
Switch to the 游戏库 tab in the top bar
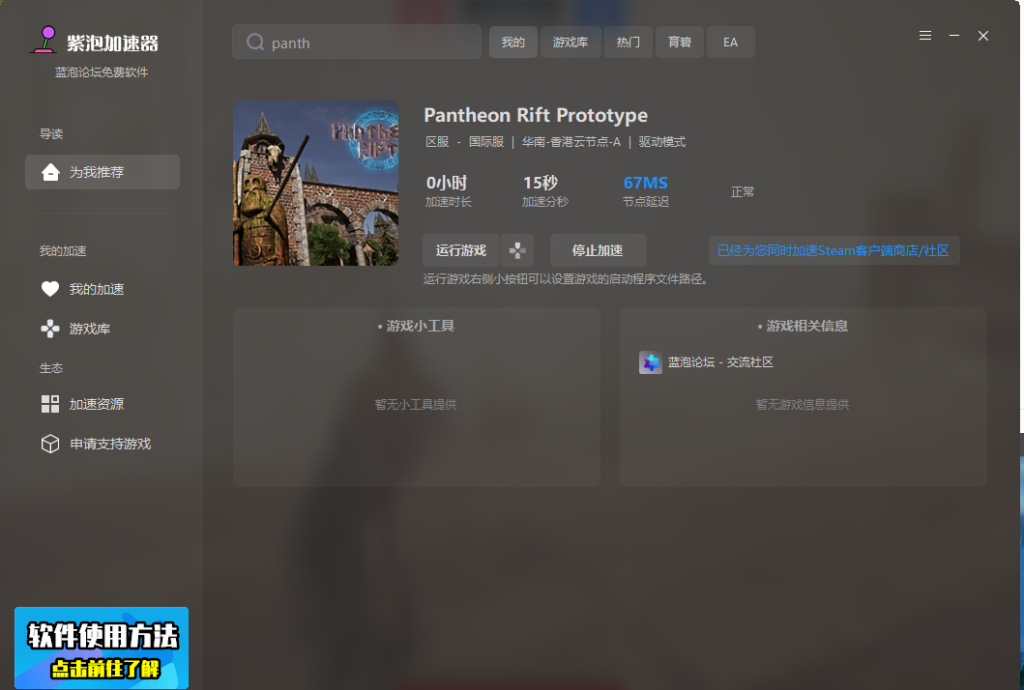[571, 42]
